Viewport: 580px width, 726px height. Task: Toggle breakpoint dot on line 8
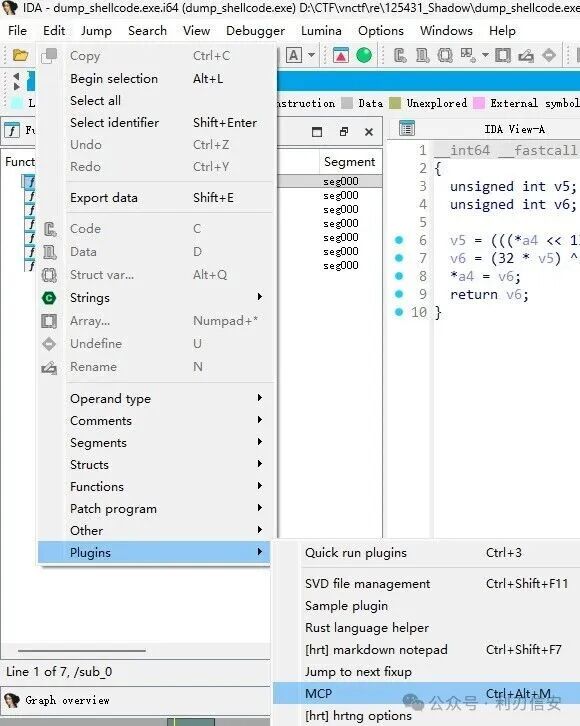399,276
